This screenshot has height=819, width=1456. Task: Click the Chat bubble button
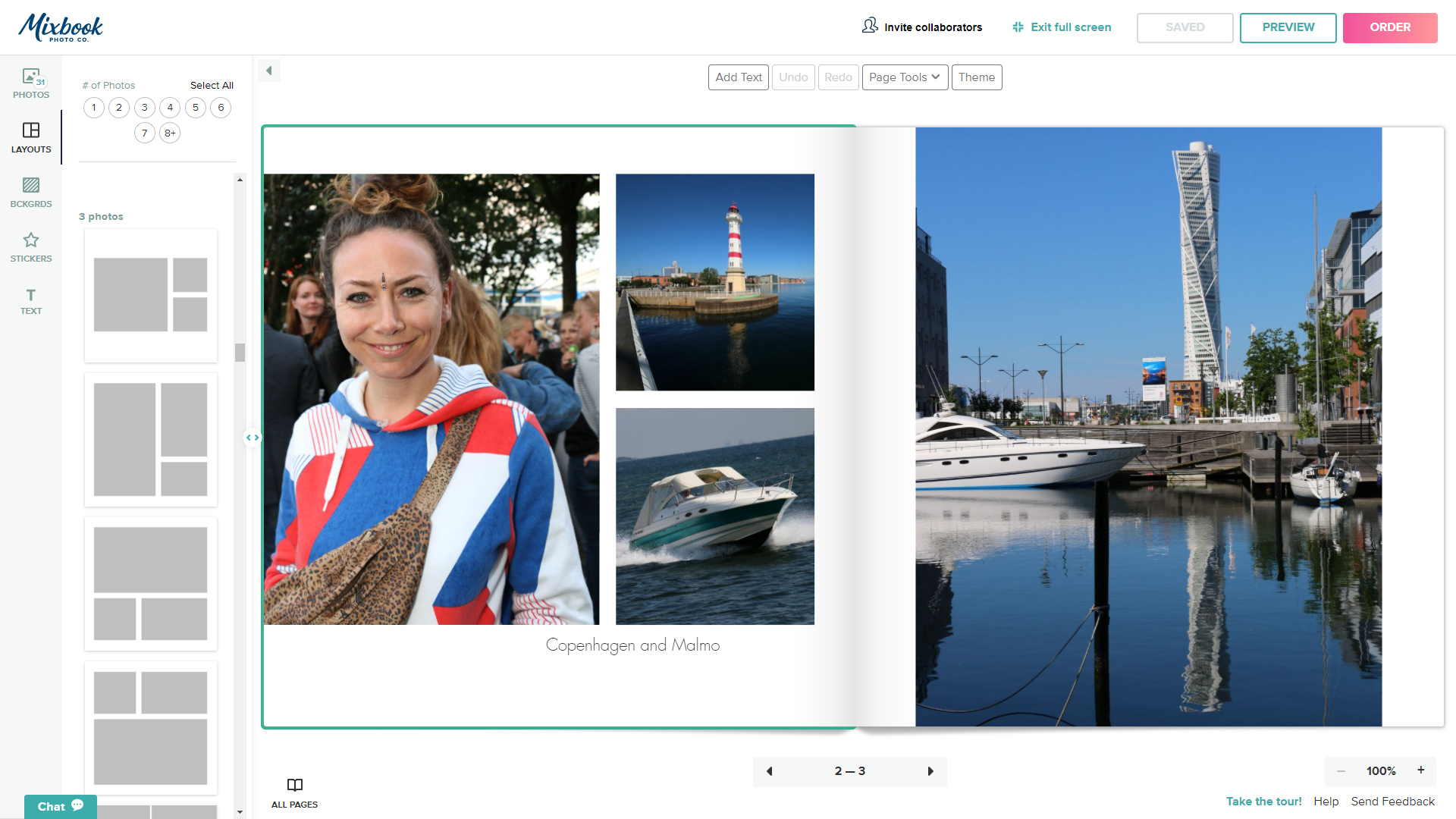[61, 806]
